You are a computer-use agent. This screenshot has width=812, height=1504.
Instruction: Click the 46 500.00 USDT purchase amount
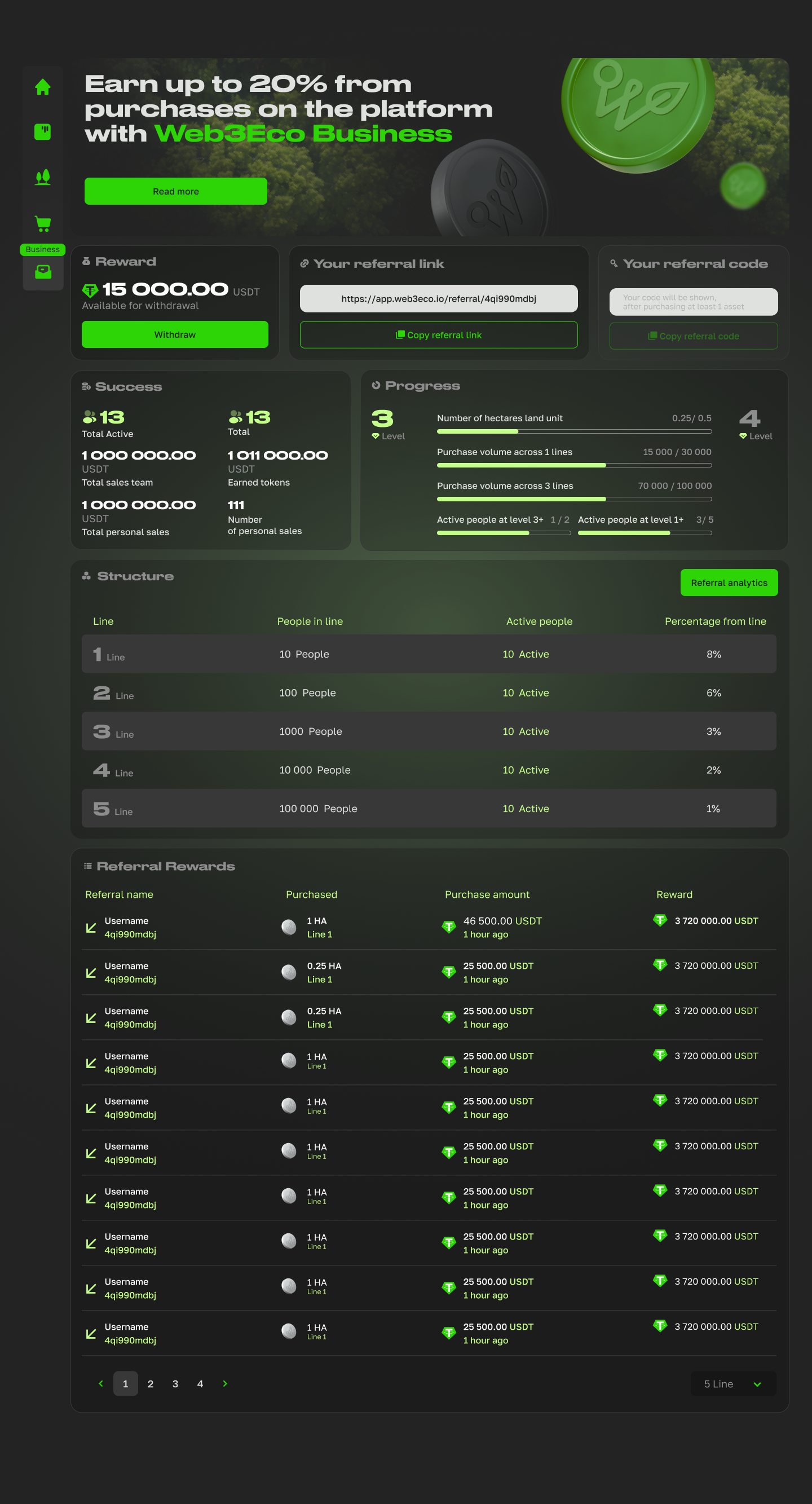(x=502, y=921)
